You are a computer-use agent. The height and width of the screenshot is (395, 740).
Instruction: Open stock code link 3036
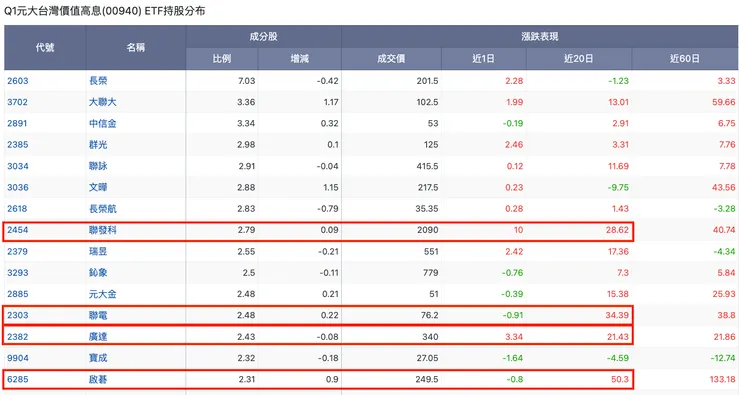point(17,187)
